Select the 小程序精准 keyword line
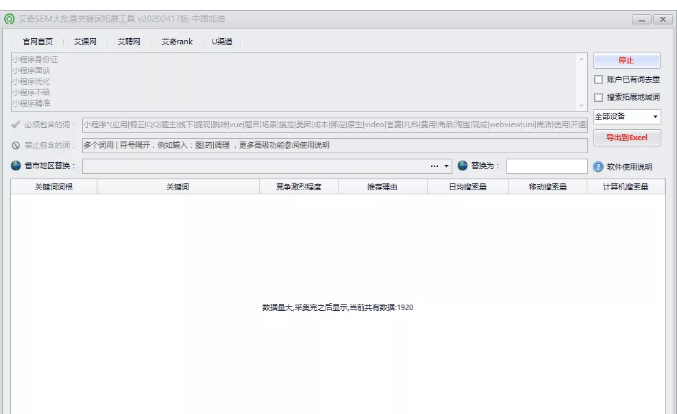677x414 pixels. (31, 103)
